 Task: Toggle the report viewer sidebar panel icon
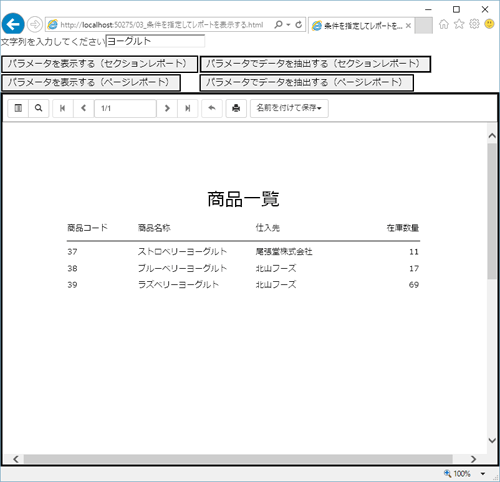(x=18, y=108)
